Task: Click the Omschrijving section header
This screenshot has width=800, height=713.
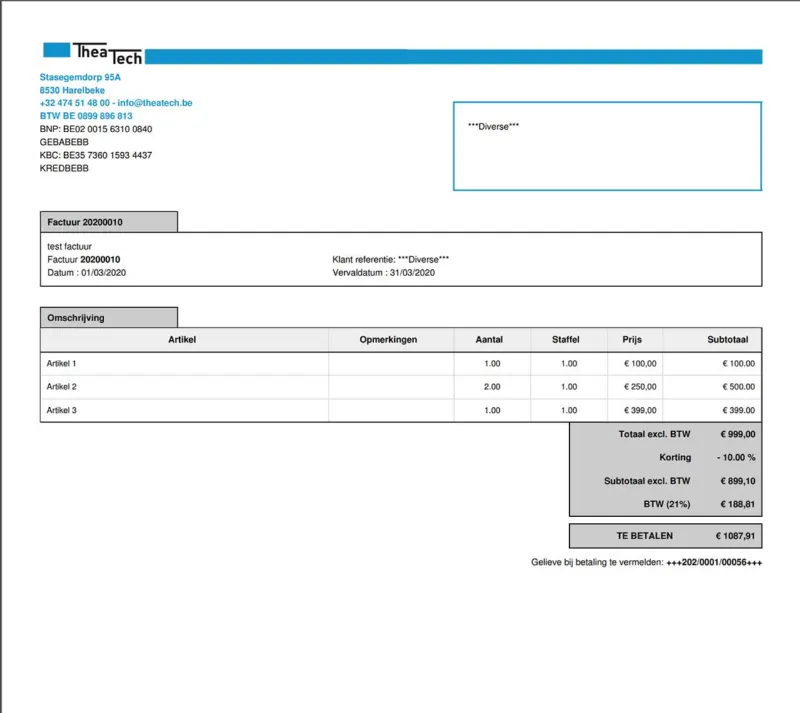Action: click(109, 317)
